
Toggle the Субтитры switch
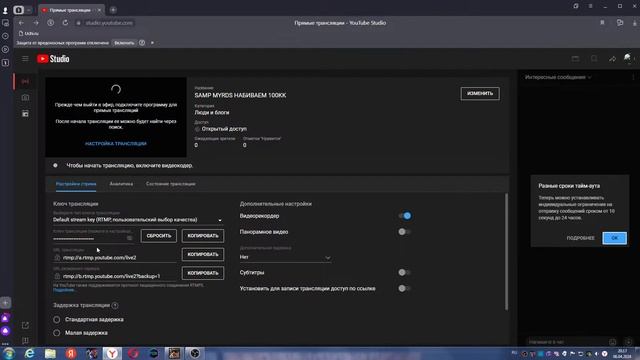pyautogui.click(x=404, y=272)
